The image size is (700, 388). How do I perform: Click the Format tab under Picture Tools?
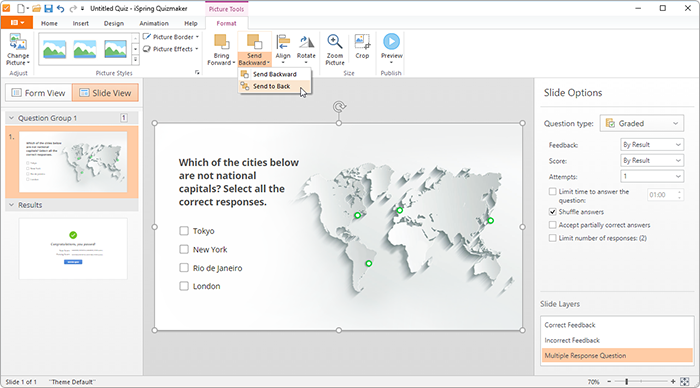[226, 23]
